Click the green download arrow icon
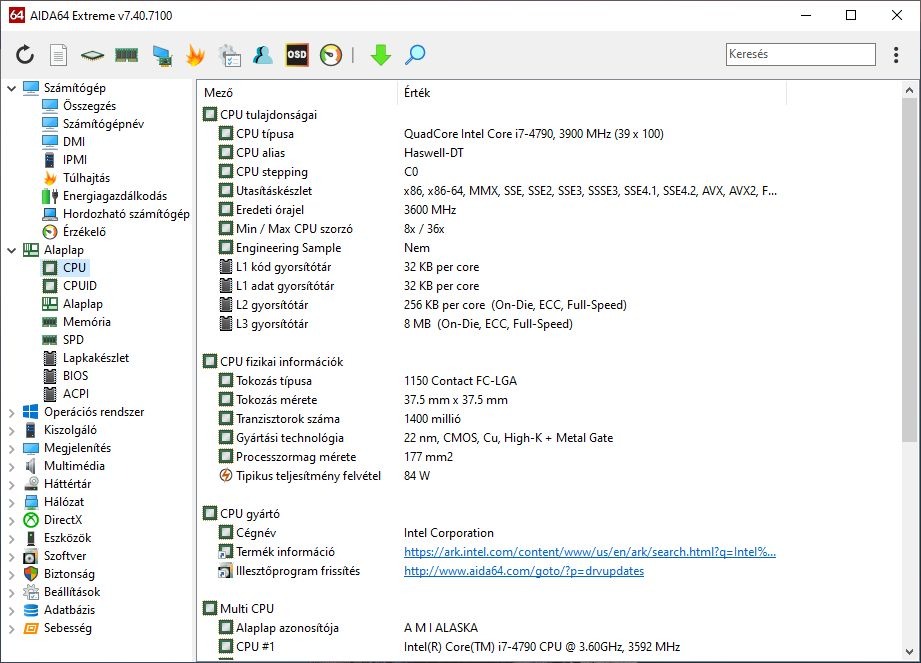Image resolution: width=921 pixels, height=663 pixels. pos(380,55)
